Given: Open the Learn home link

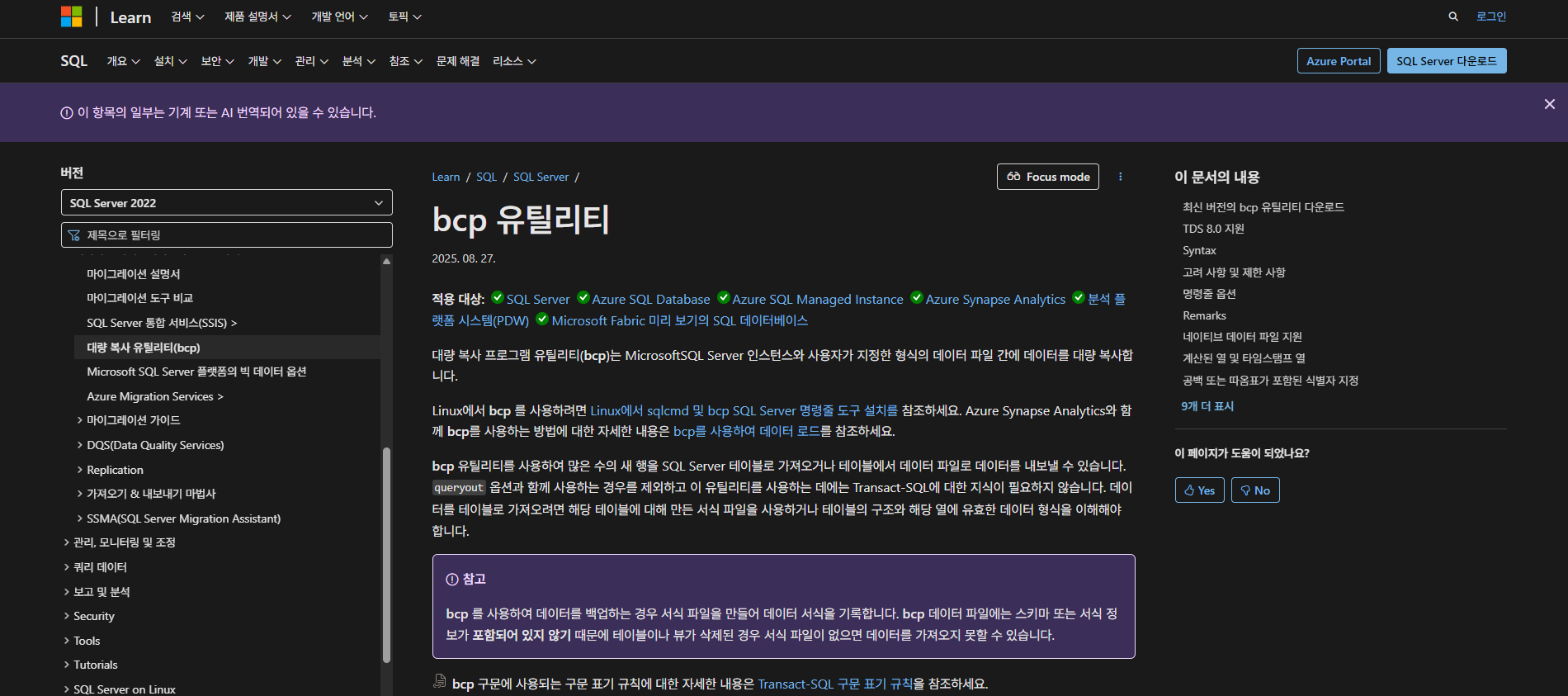Looking at the screenshot, I should coord(130,17).
